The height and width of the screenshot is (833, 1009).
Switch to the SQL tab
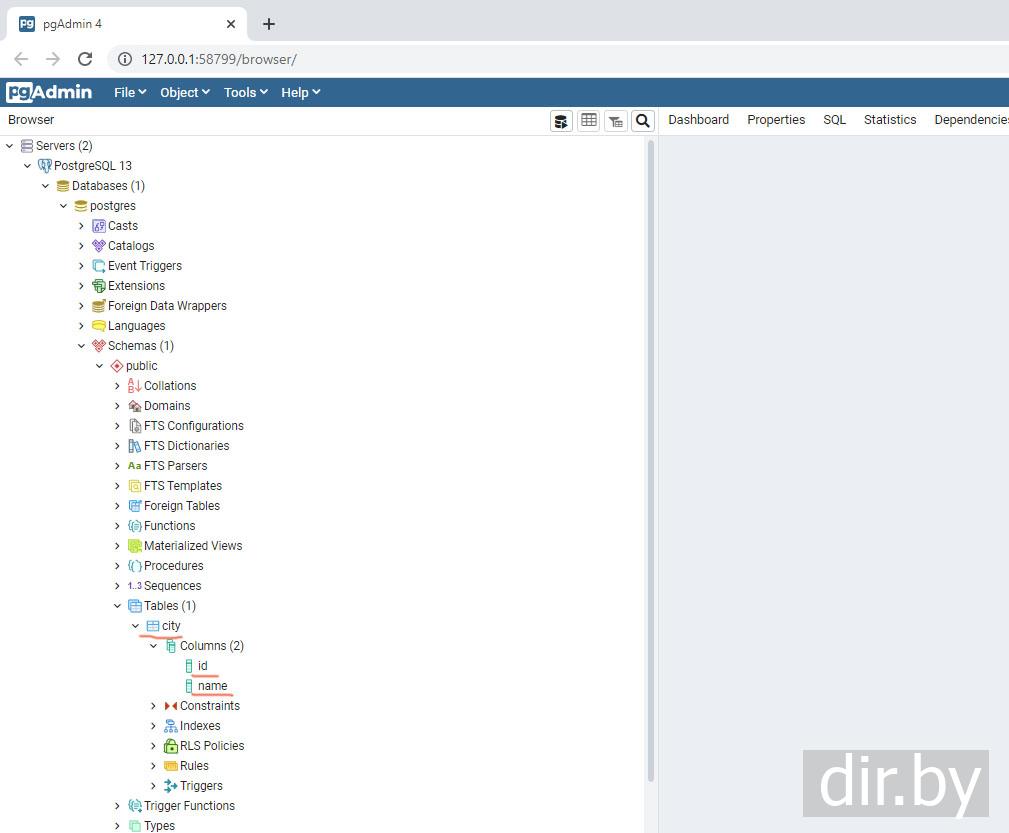(834, 120)
